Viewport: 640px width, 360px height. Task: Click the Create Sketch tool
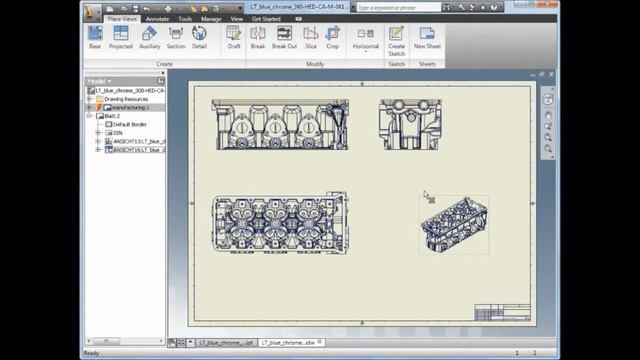(396, 41)
